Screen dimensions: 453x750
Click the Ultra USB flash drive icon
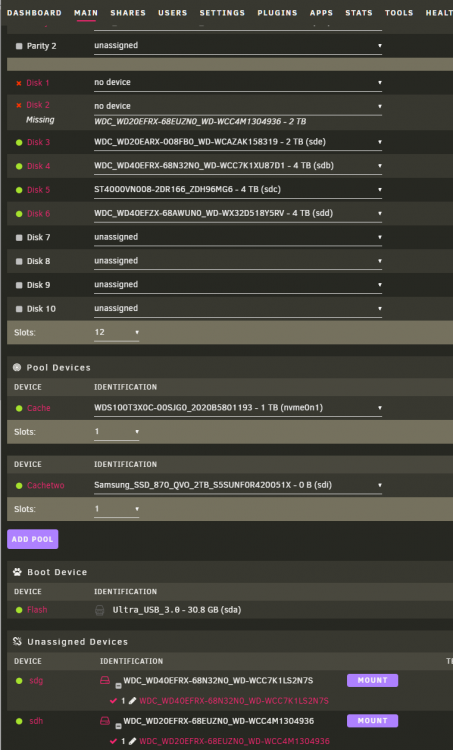click(x=99, y=610)
